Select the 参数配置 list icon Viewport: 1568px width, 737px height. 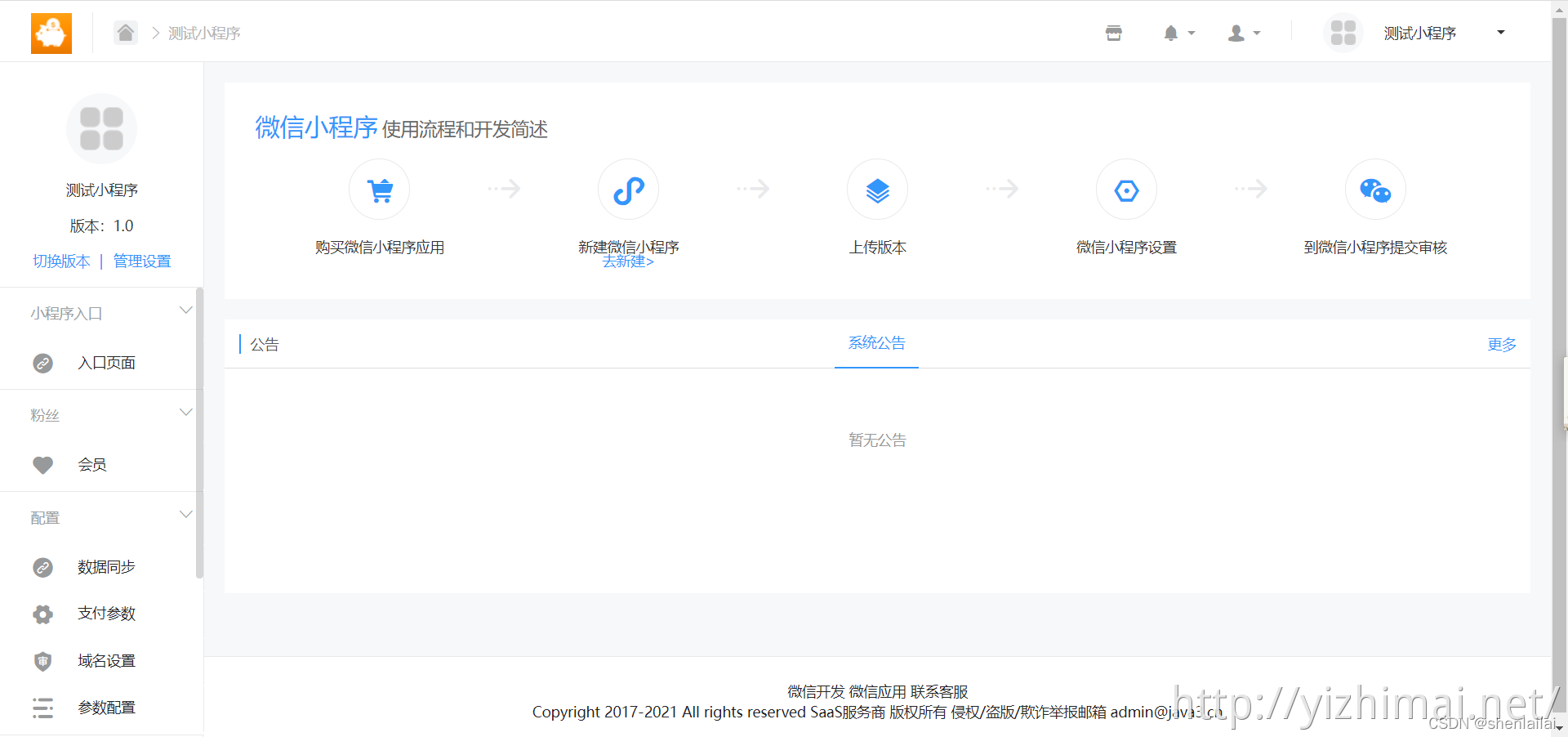[42, 708]
